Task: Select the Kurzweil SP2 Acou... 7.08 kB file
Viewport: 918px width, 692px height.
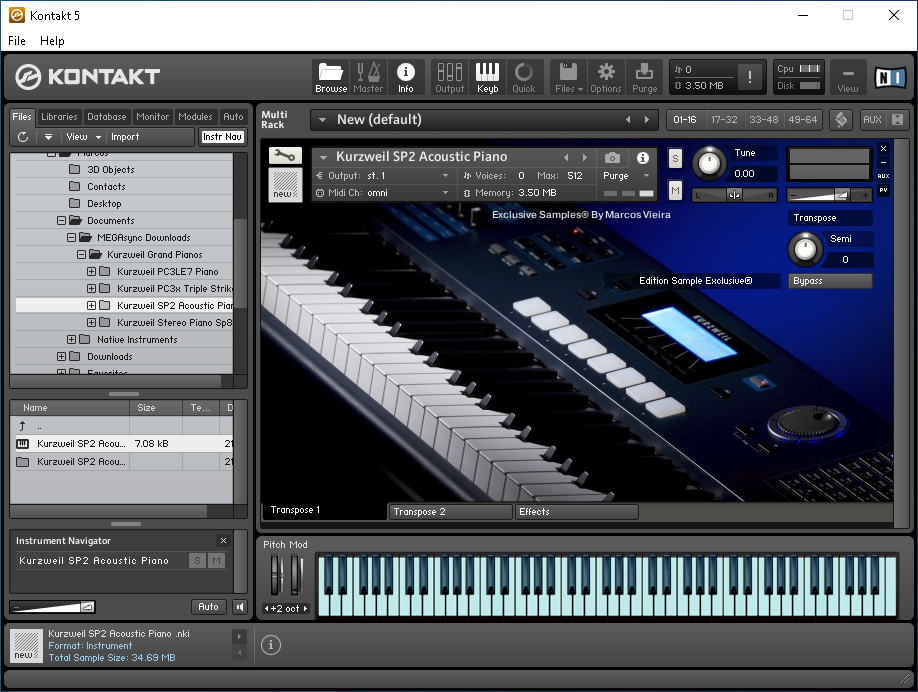Action: (124, 444)
